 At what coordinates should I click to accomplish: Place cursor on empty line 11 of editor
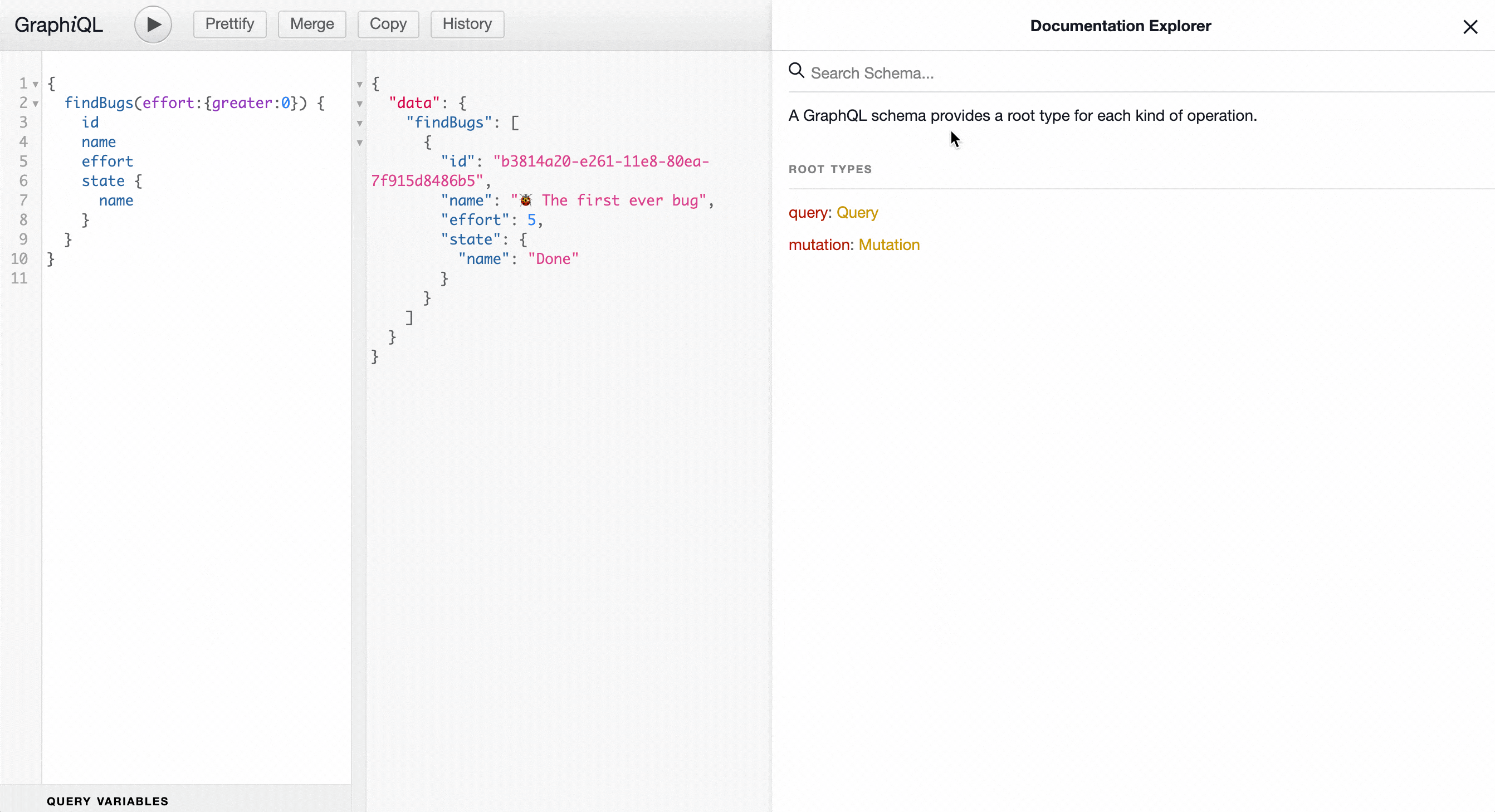point(174,278)
